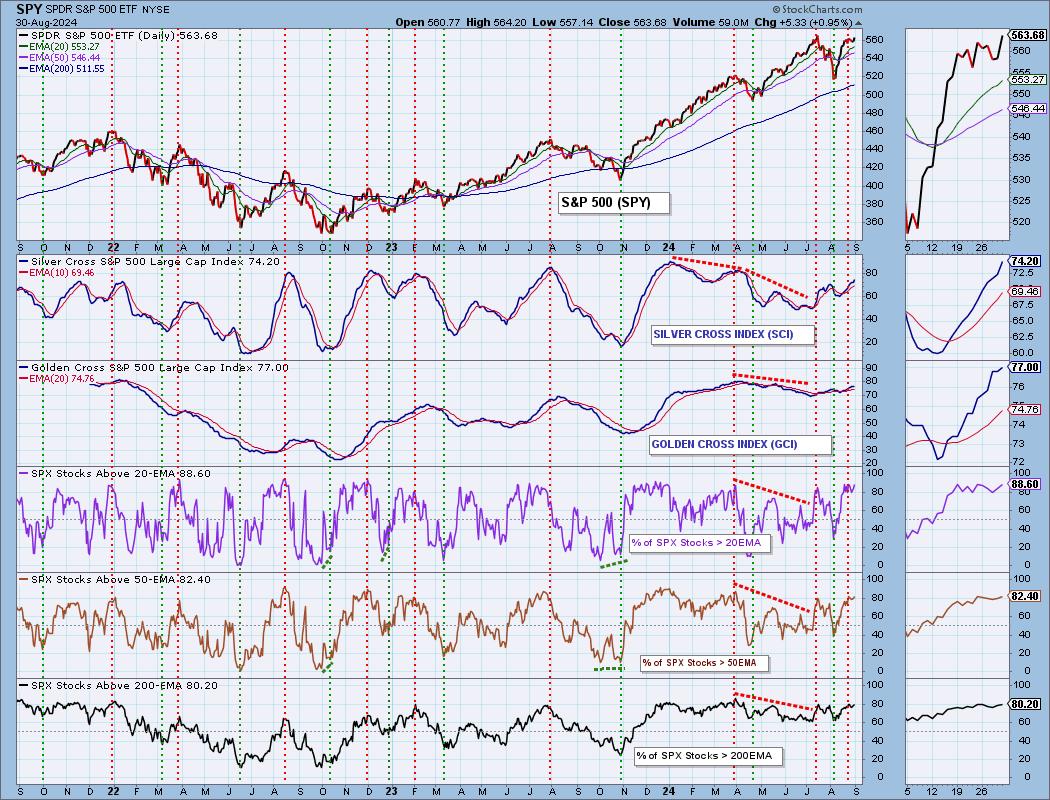Click the 563.68 price tag on the right axis
The image size is (1050, 800).
(x=1028, y=35)
